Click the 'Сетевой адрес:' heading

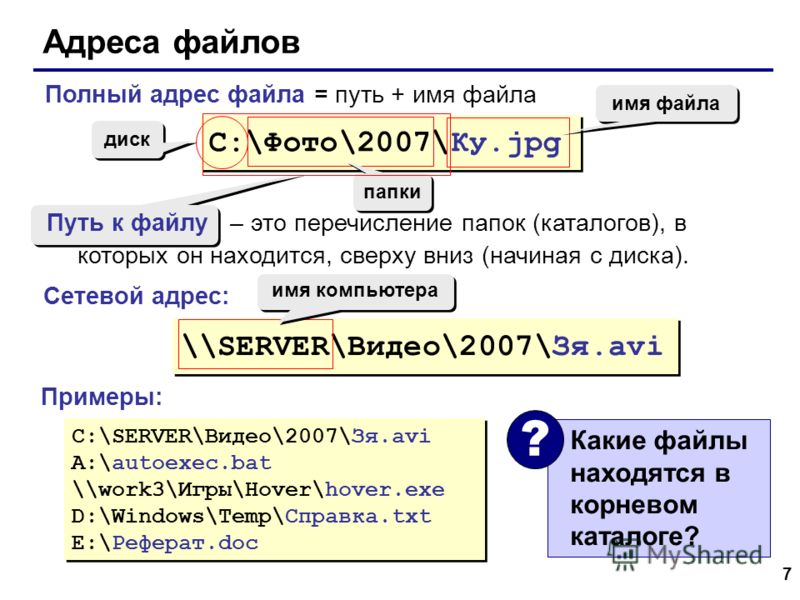pos(136,295)
